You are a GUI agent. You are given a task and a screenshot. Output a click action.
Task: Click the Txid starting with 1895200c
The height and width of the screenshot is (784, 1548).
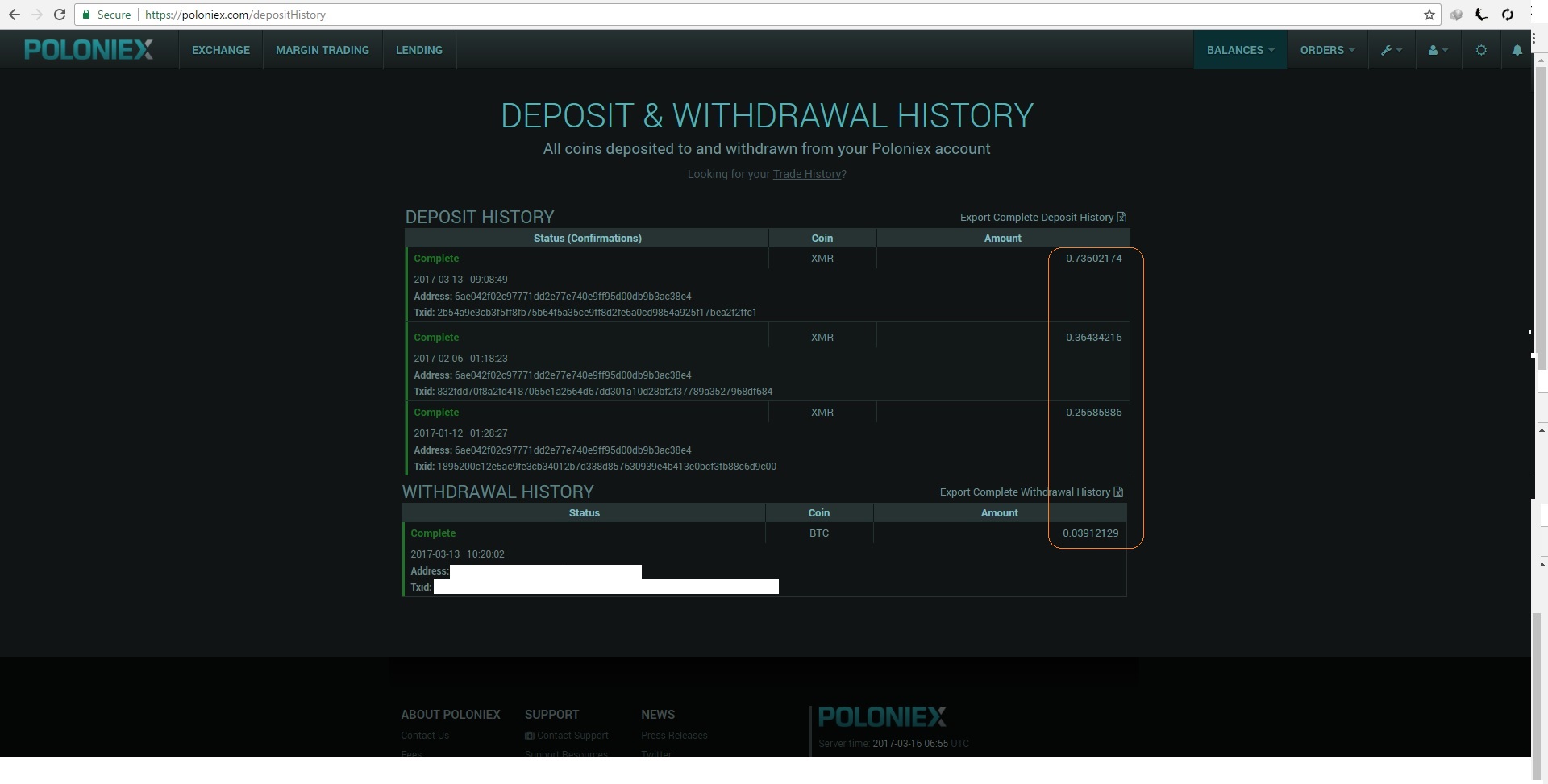(x=606, y=467)
